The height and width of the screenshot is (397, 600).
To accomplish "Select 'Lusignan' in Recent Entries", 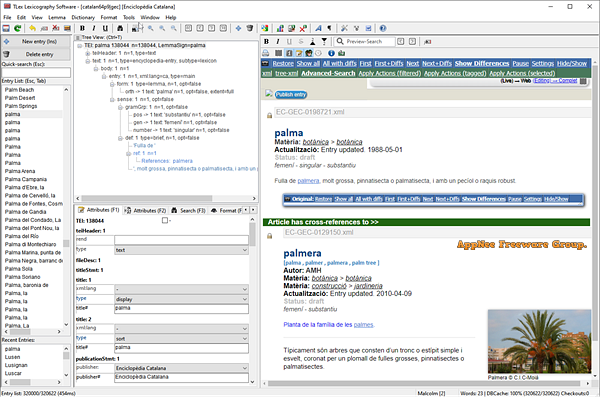I will [x=16, y=366].
